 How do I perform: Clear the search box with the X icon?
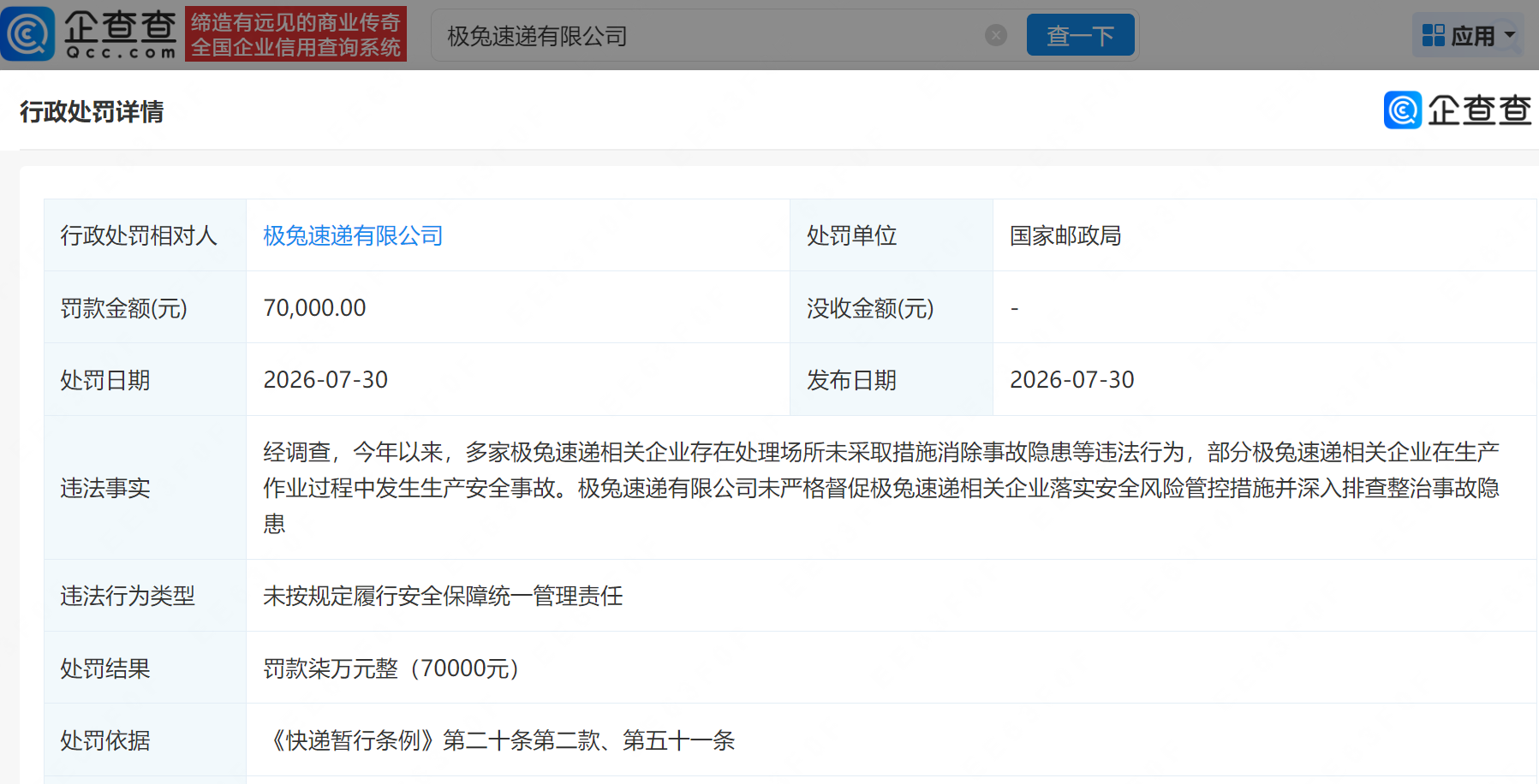996,35
